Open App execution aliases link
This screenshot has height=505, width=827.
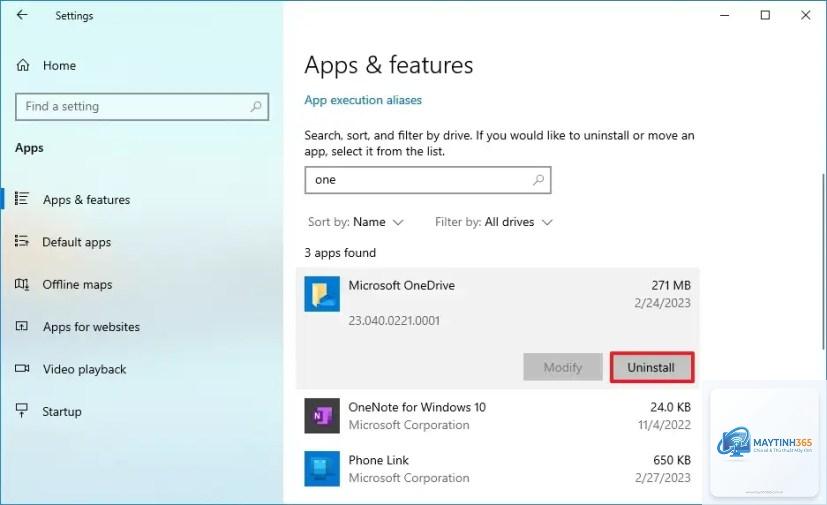tap(363, 100)
